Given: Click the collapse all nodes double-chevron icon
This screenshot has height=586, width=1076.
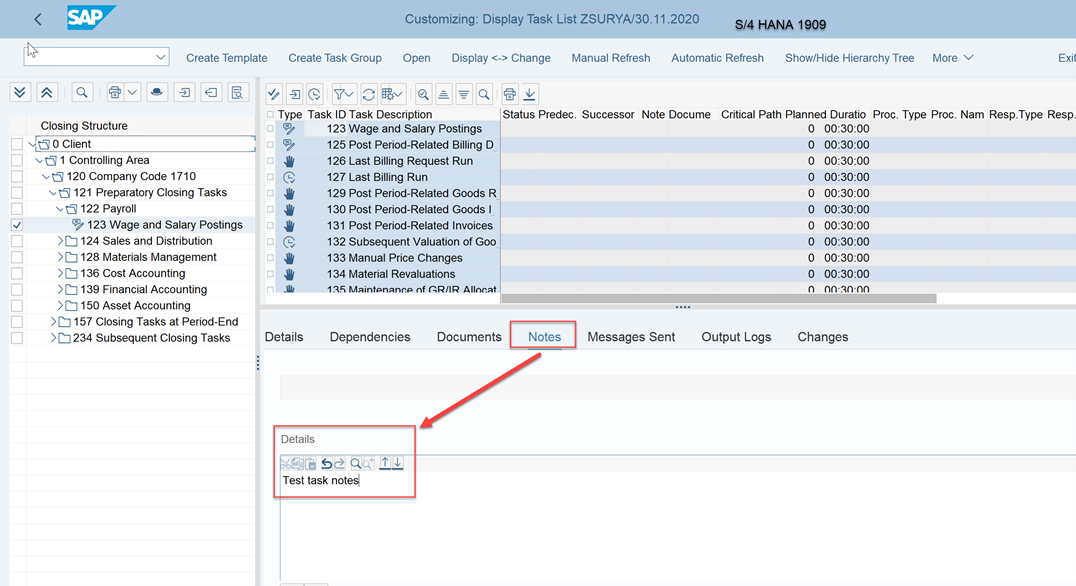Looking at the screenshot, I should (x=47, y=93).
